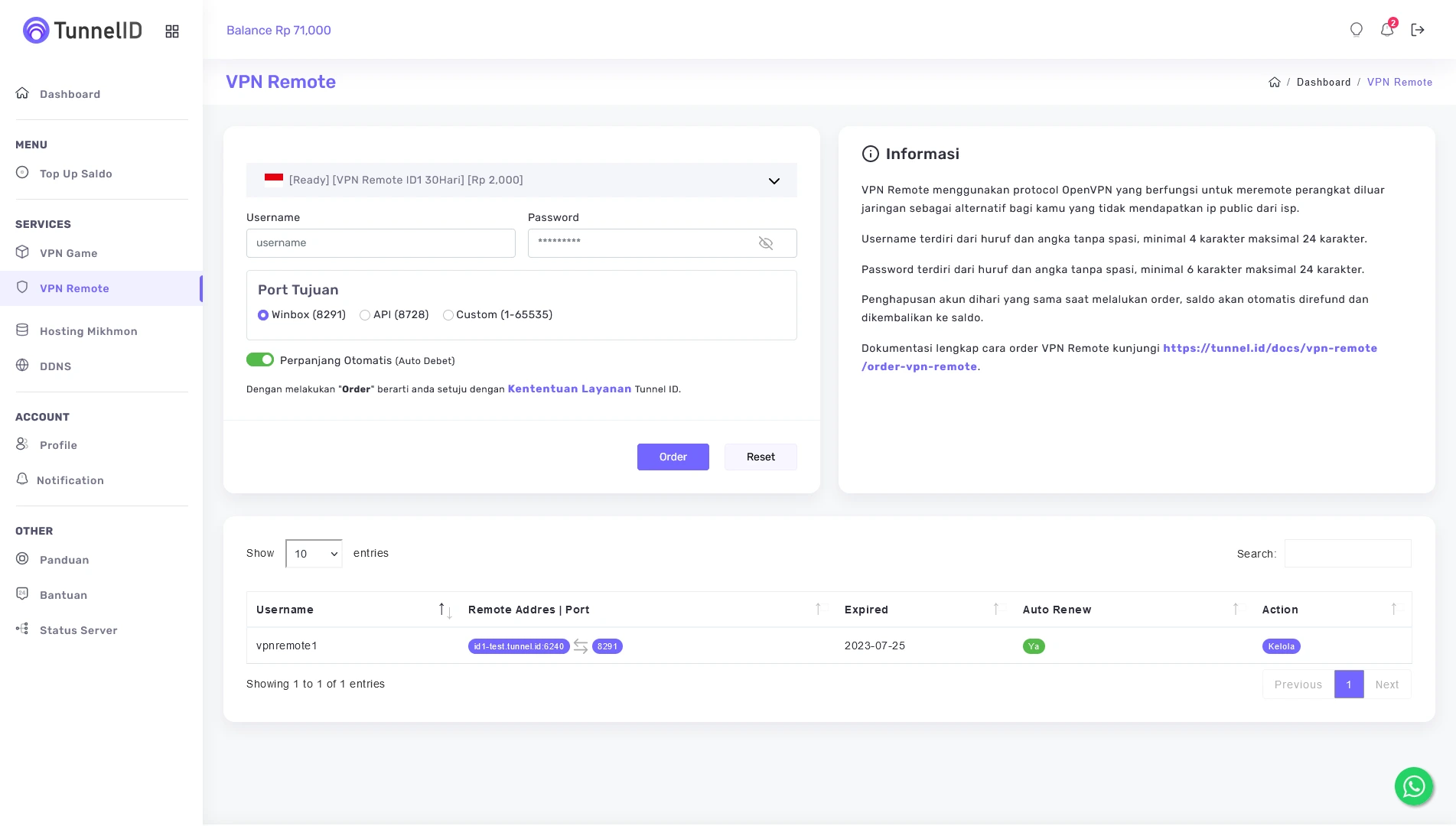Toggle the sidebar grid menu icon
The image size is (1456, 826).
172,31
